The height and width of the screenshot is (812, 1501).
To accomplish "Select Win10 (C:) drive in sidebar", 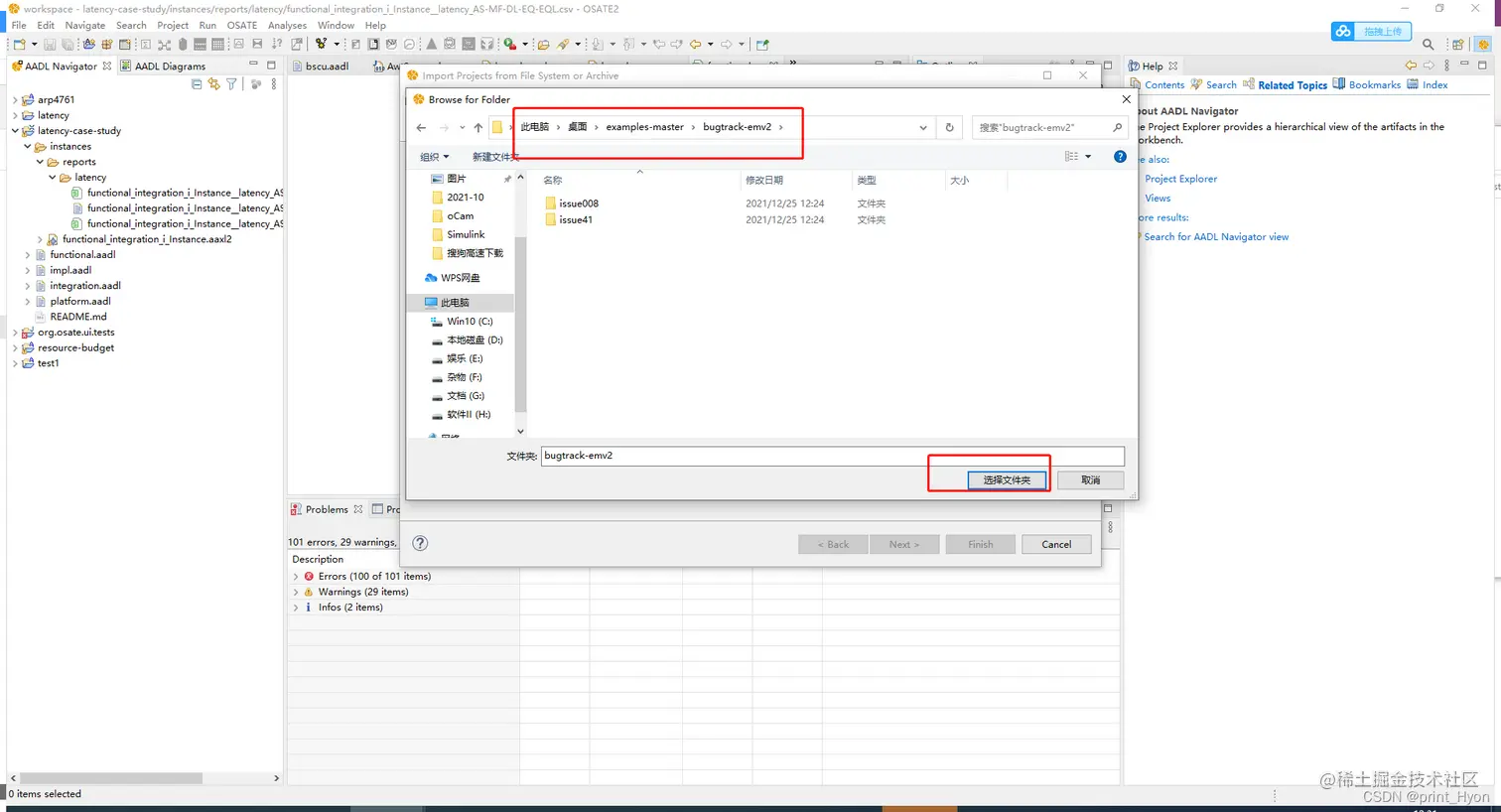I will tap(470, 322).
